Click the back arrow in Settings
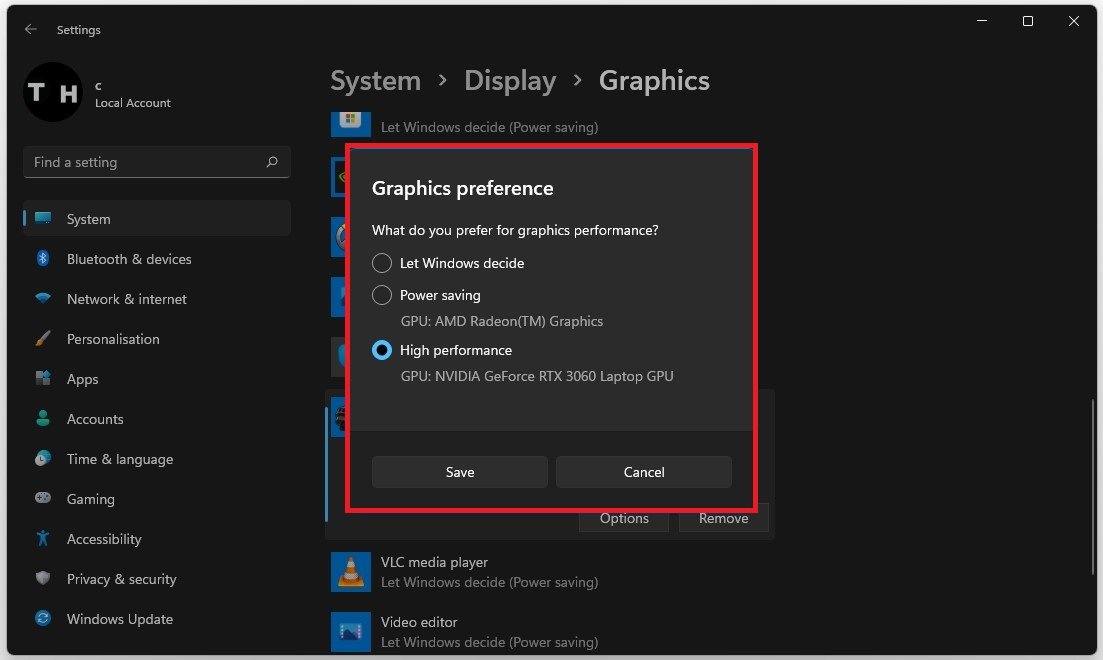The height and width of the screenshot is (660, 1103). point(31,30)
